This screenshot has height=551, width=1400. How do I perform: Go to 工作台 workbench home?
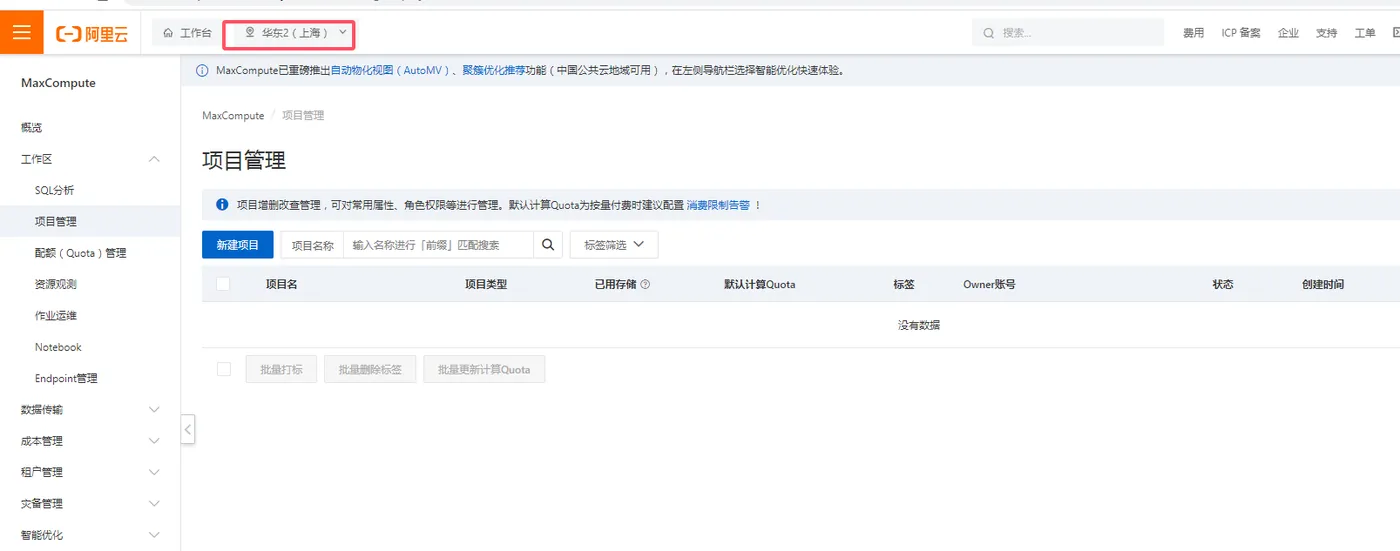[187, 33]
